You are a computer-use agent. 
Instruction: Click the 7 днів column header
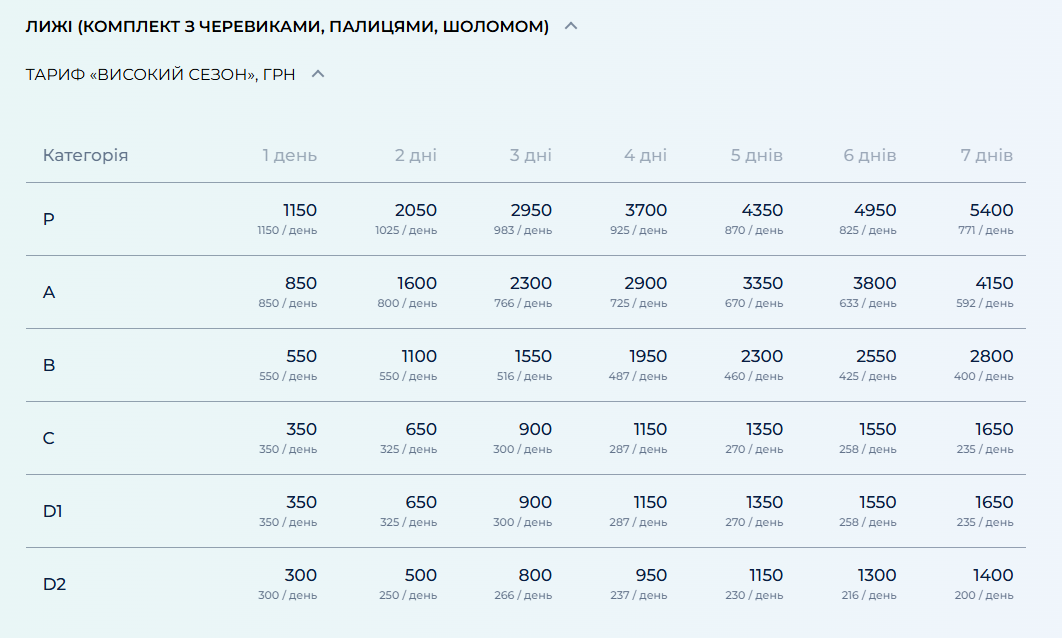pos(986,155)
